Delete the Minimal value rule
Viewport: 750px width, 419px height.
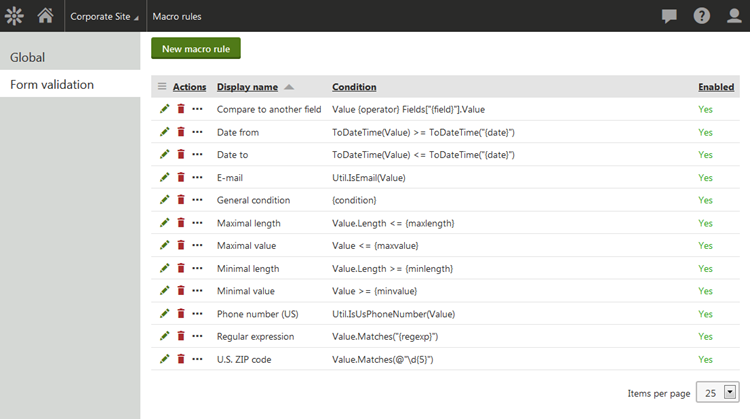coord(181,291)
